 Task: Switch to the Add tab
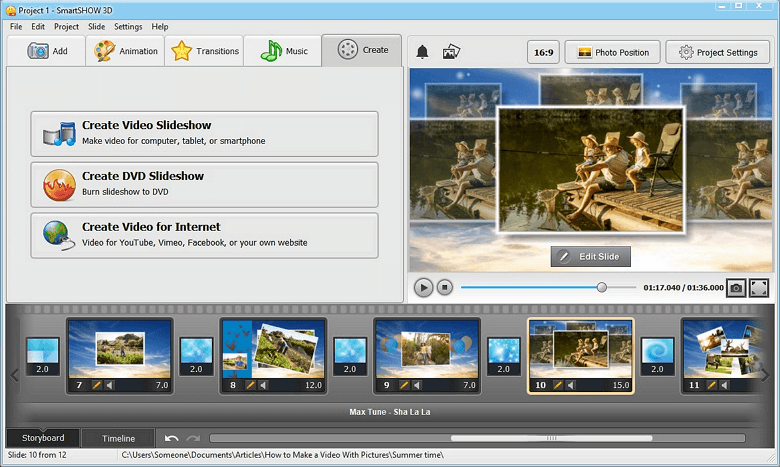(x=46, y=51)
